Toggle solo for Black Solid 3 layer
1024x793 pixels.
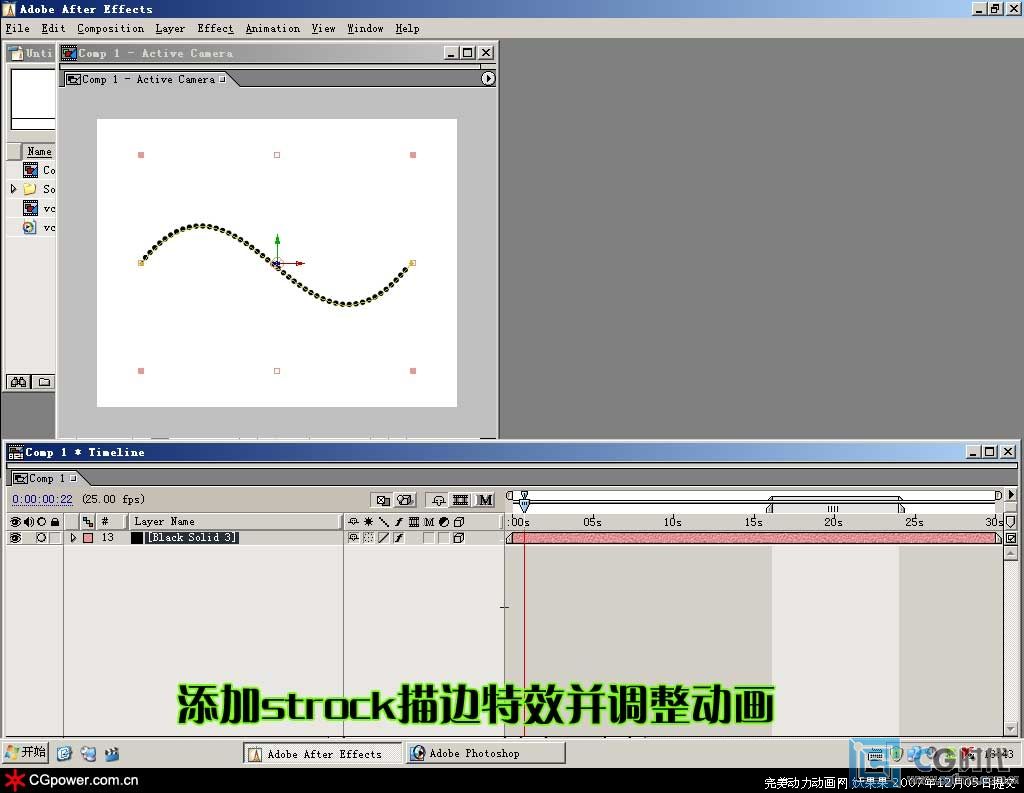click(x=41, y=538)
